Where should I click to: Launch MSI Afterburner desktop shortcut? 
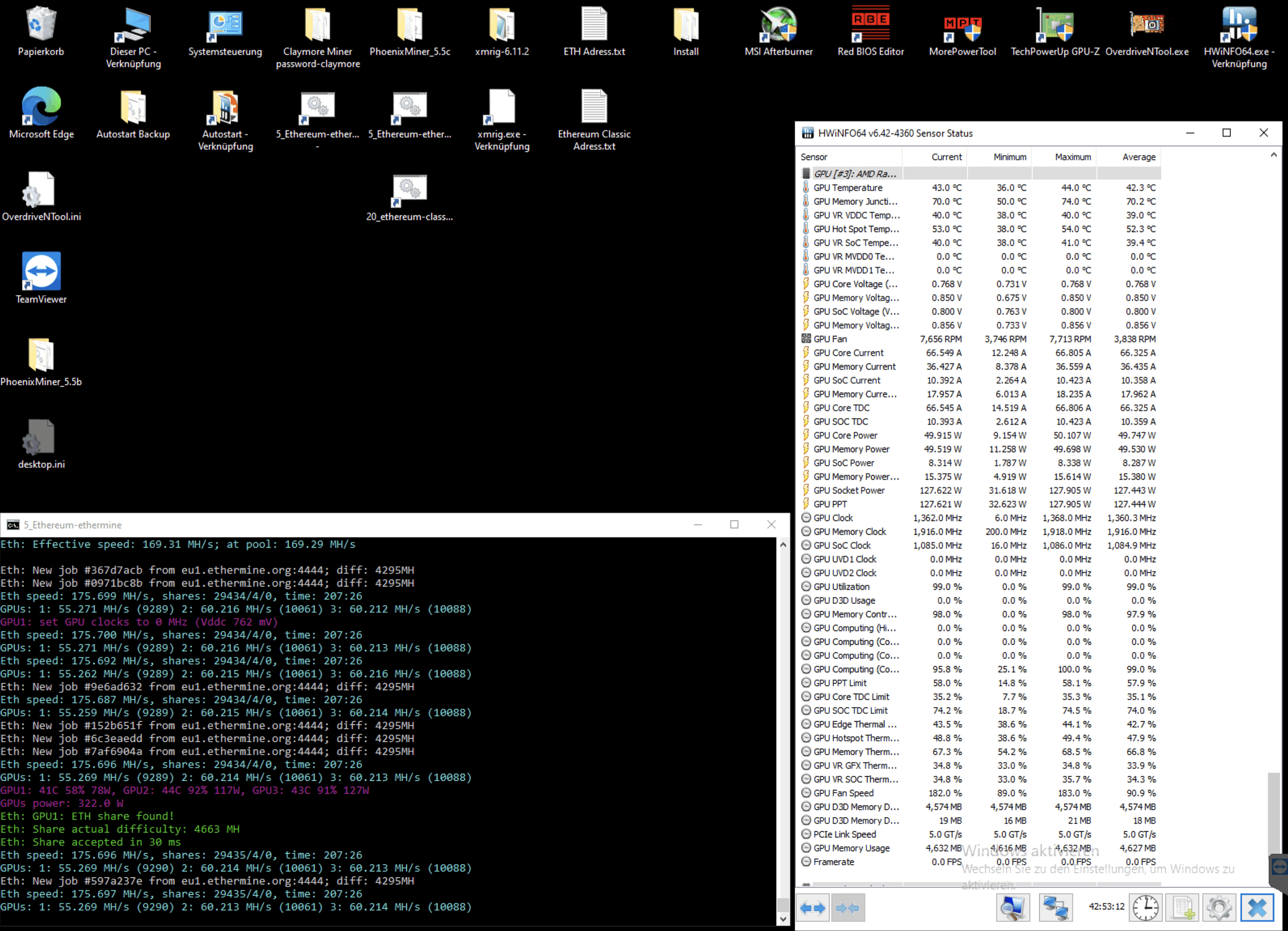click(x=779, y=31)
